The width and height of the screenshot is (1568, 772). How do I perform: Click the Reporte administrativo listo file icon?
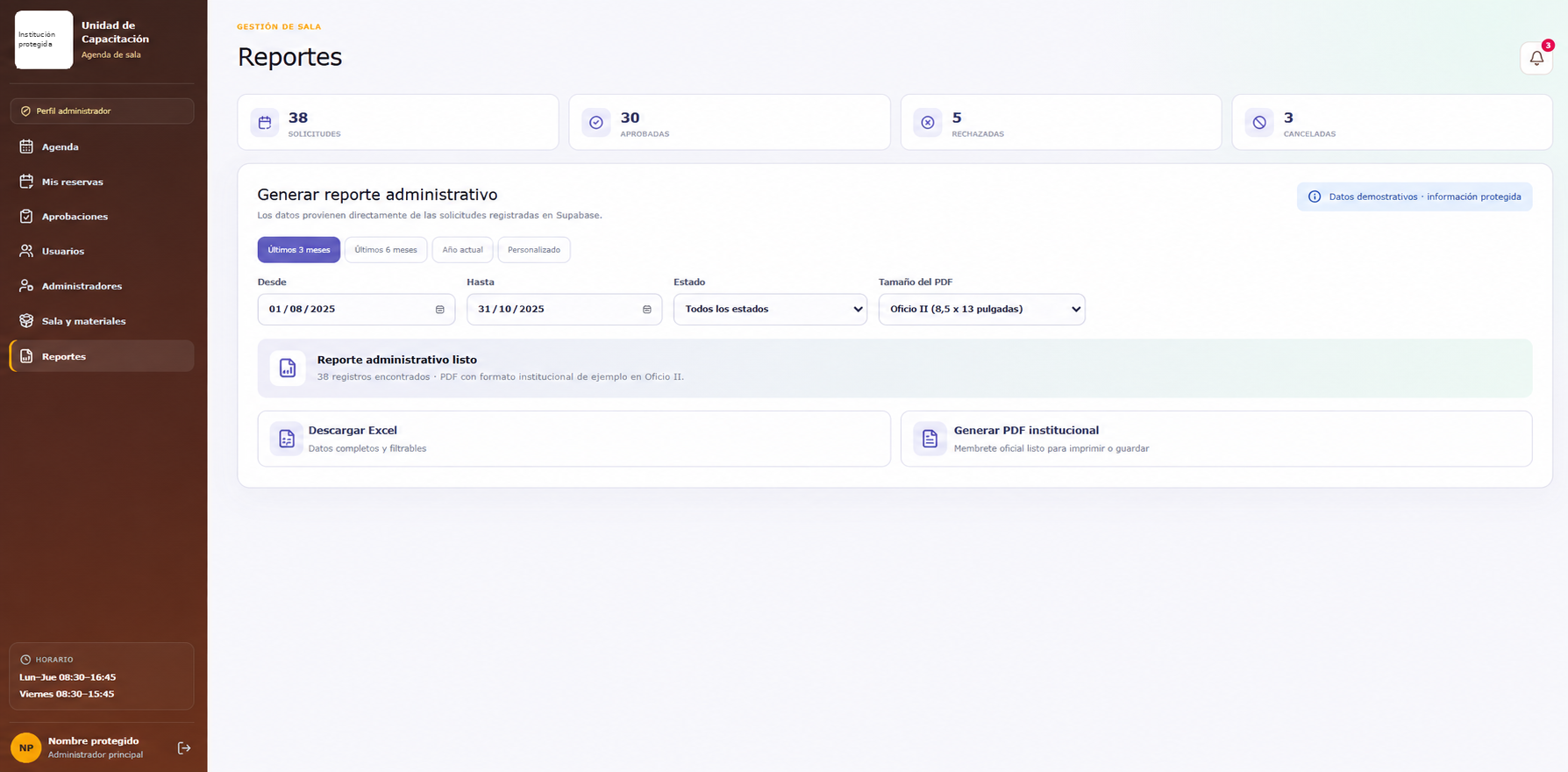(x=288, y=368)
